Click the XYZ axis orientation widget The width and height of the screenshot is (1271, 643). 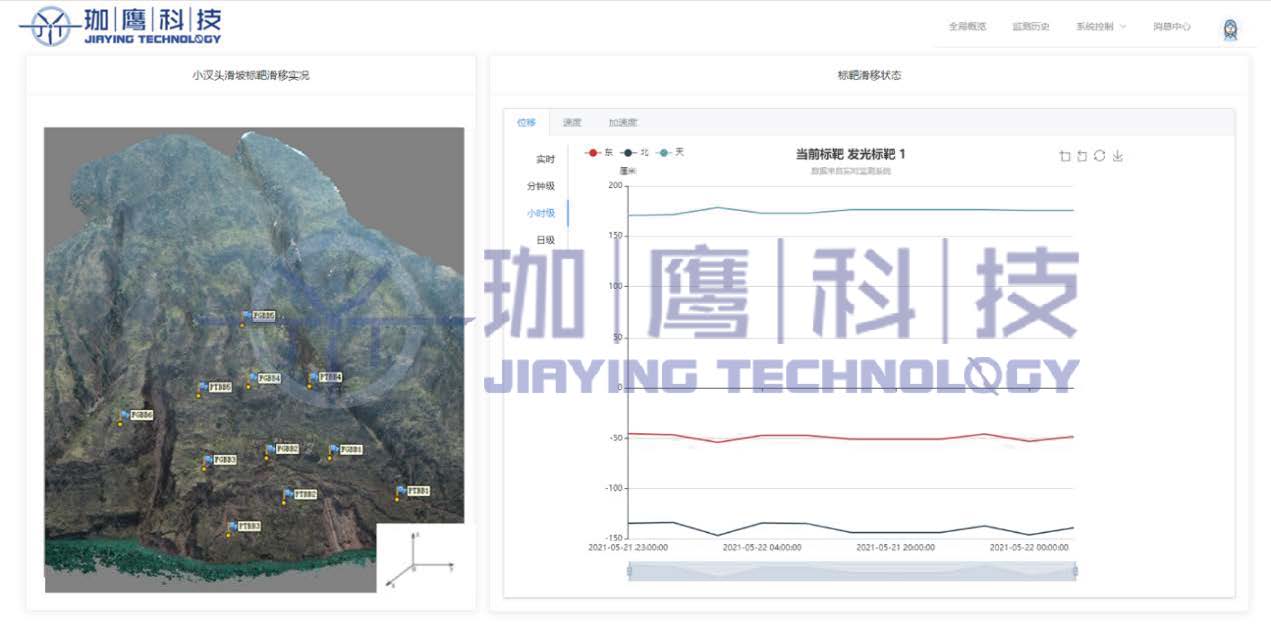pyautogui.click(x=419, y=555)
